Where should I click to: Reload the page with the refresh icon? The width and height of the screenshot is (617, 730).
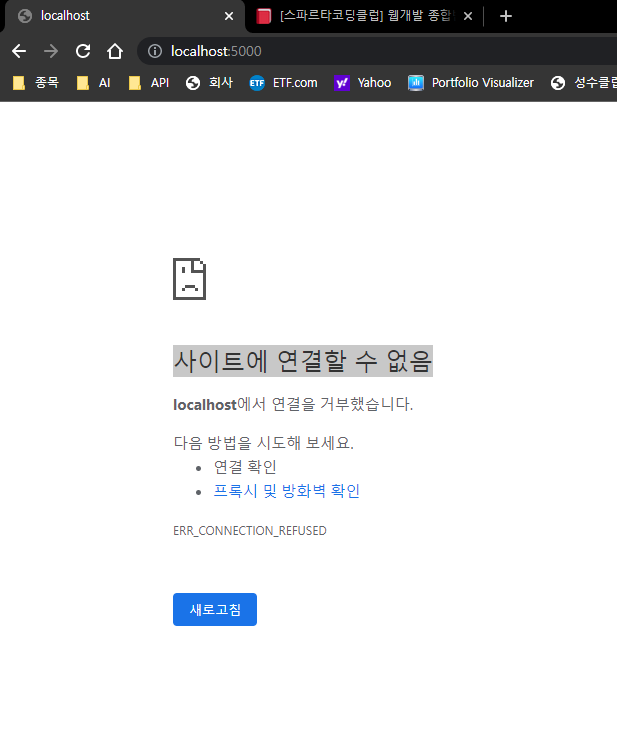[x=83, y=51]
